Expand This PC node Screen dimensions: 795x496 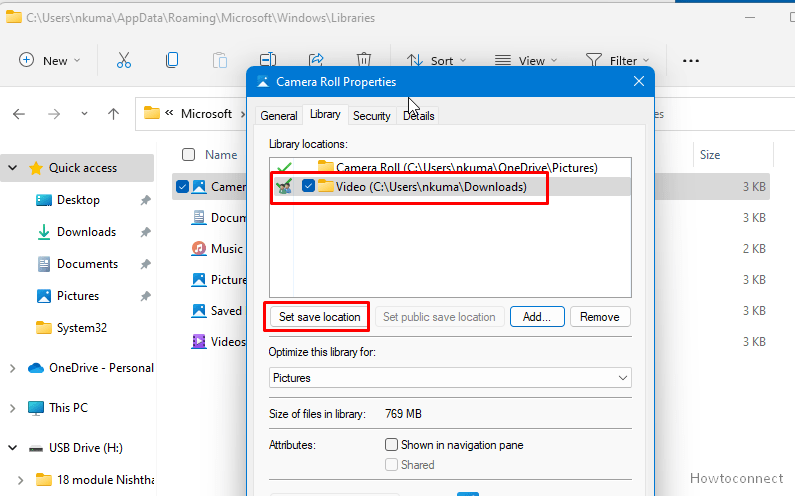click(x=13, y=408)
